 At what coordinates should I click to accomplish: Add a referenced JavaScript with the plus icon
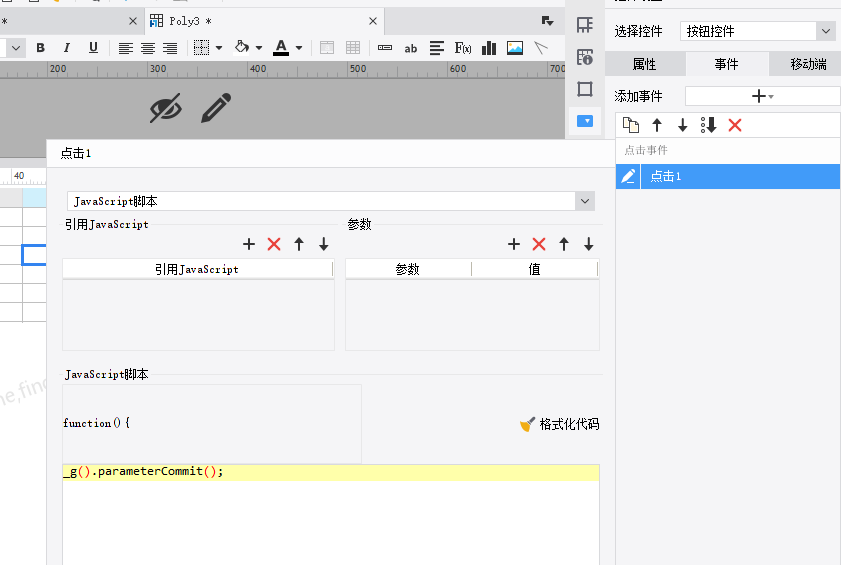(x=249, y=244)
